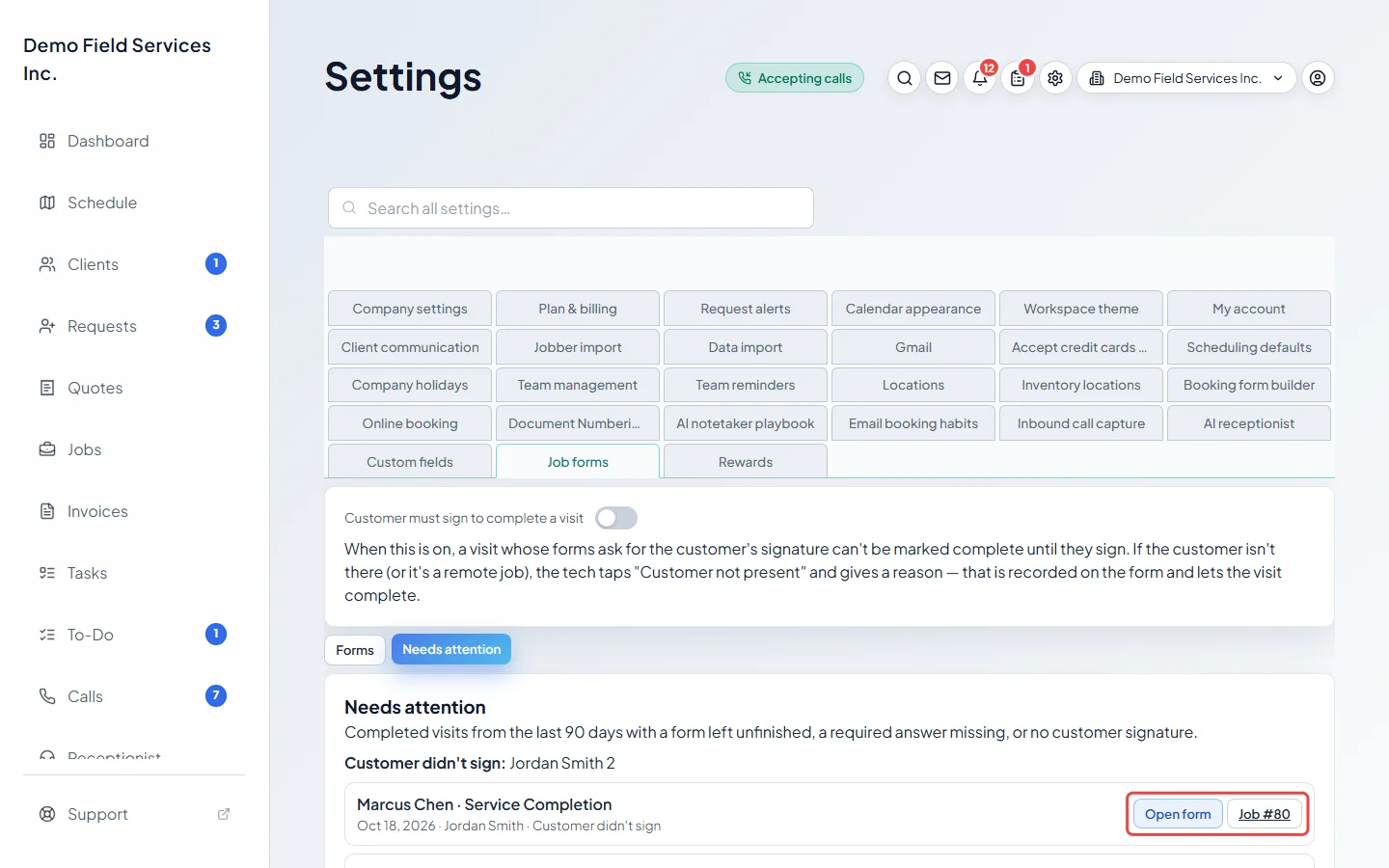Viewport: 1389px width, 868px height.
Task: Click the settings gear icon
Action: pos(1055,78)
